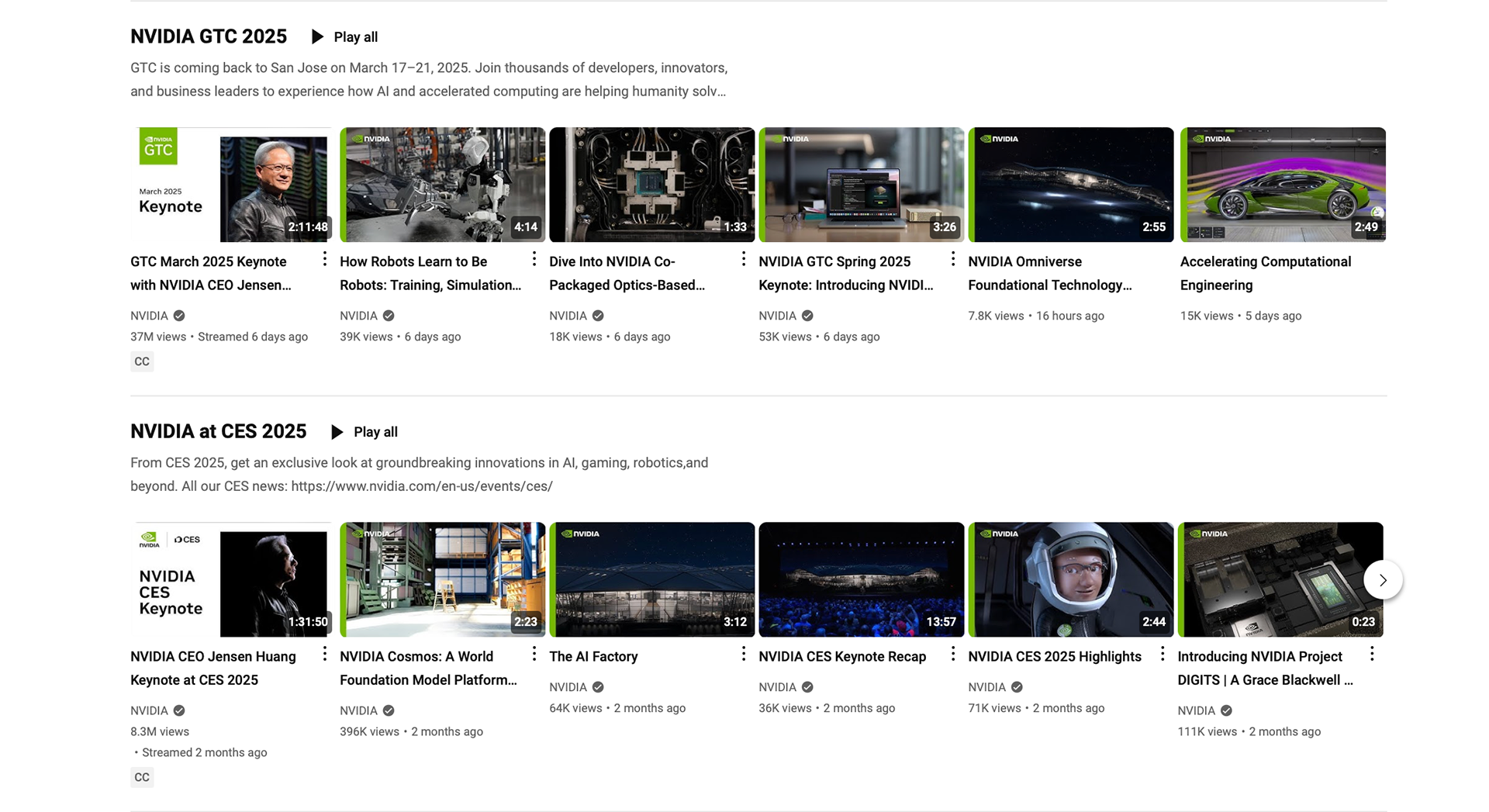Open more options for GTC Spring 2025 Keynote
Screen dimensions: 1489x812
click(953, 258)
